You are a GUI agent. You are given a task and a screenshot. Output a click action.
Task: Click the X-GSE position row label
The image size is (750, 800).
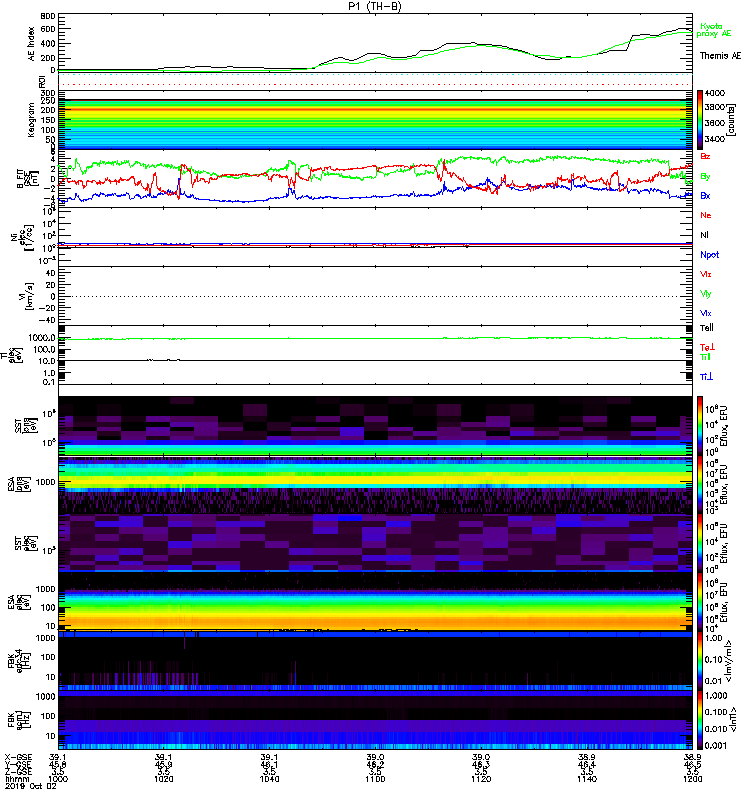[18, 757]
